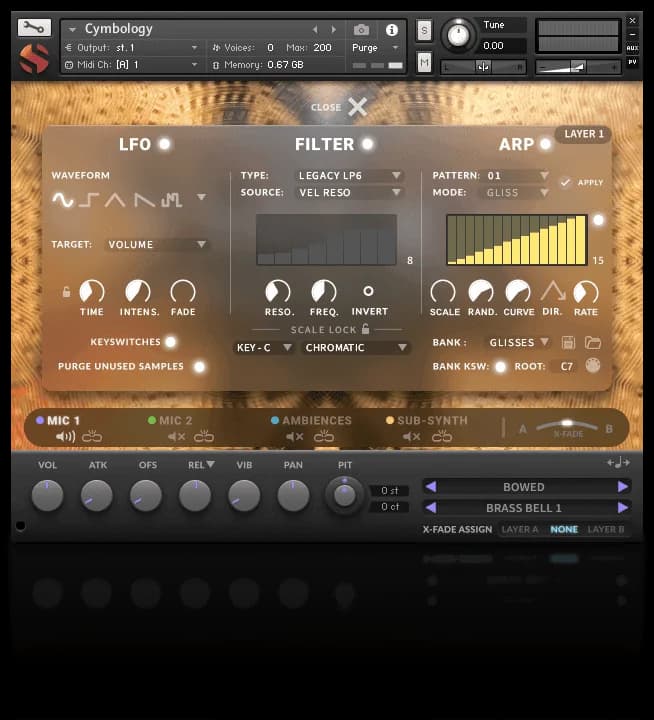Select the AMBIENCES mic tab

click(x=316, y=421)
